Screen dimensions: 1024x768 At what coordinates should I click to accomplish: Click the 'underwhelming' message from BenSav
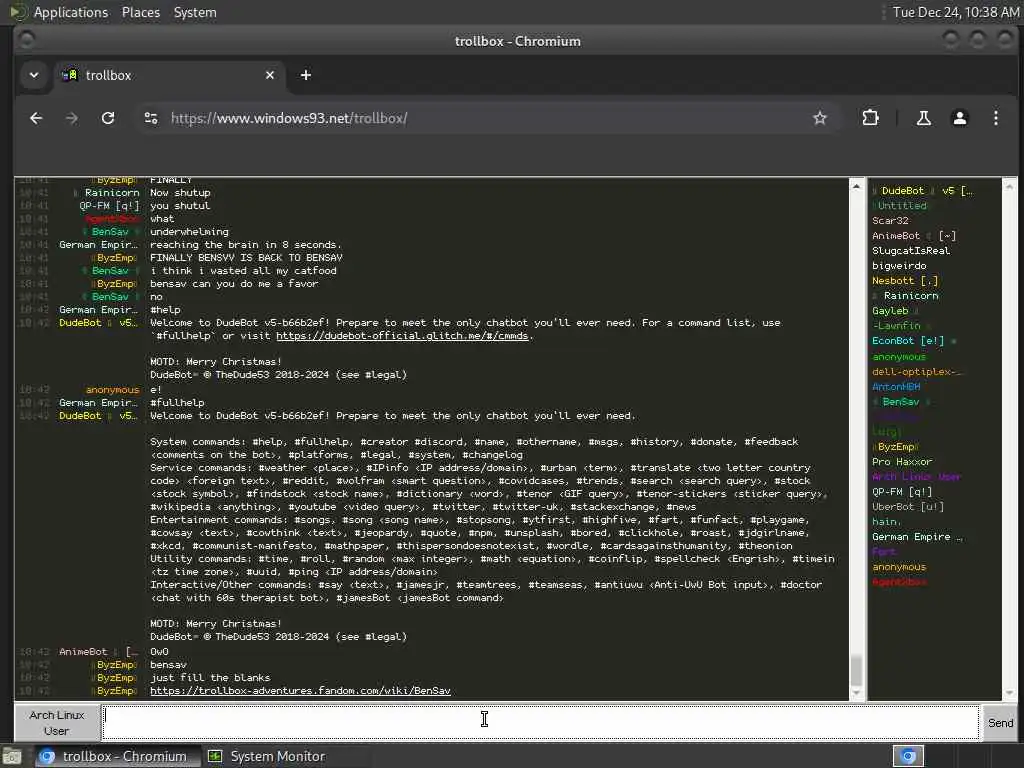(189, 232)
